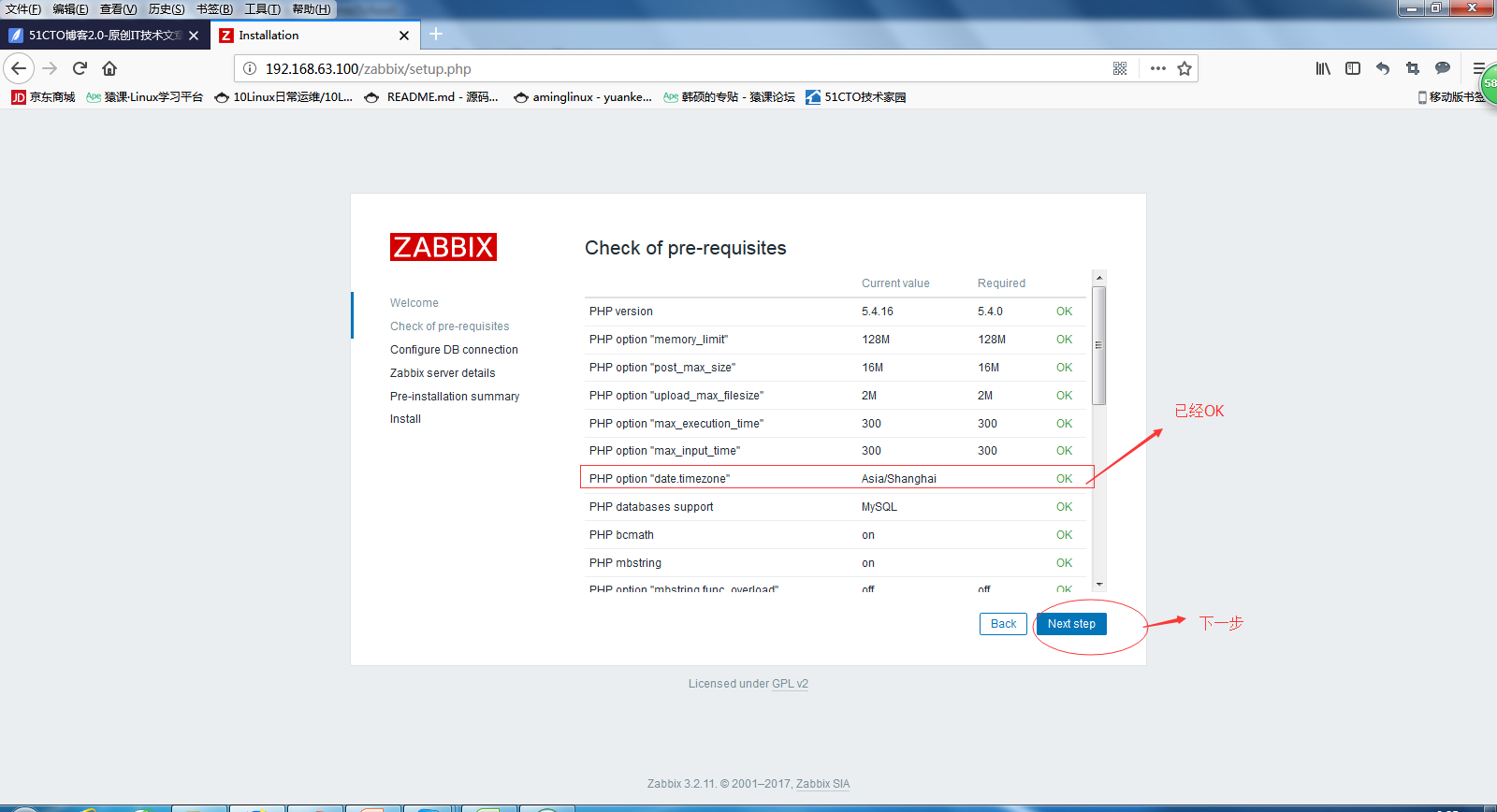The height and width of the screenshot is (812, 1497).
Task: Open the 10Linux日常运维 bookmark
Action: [x=283, y=97]
